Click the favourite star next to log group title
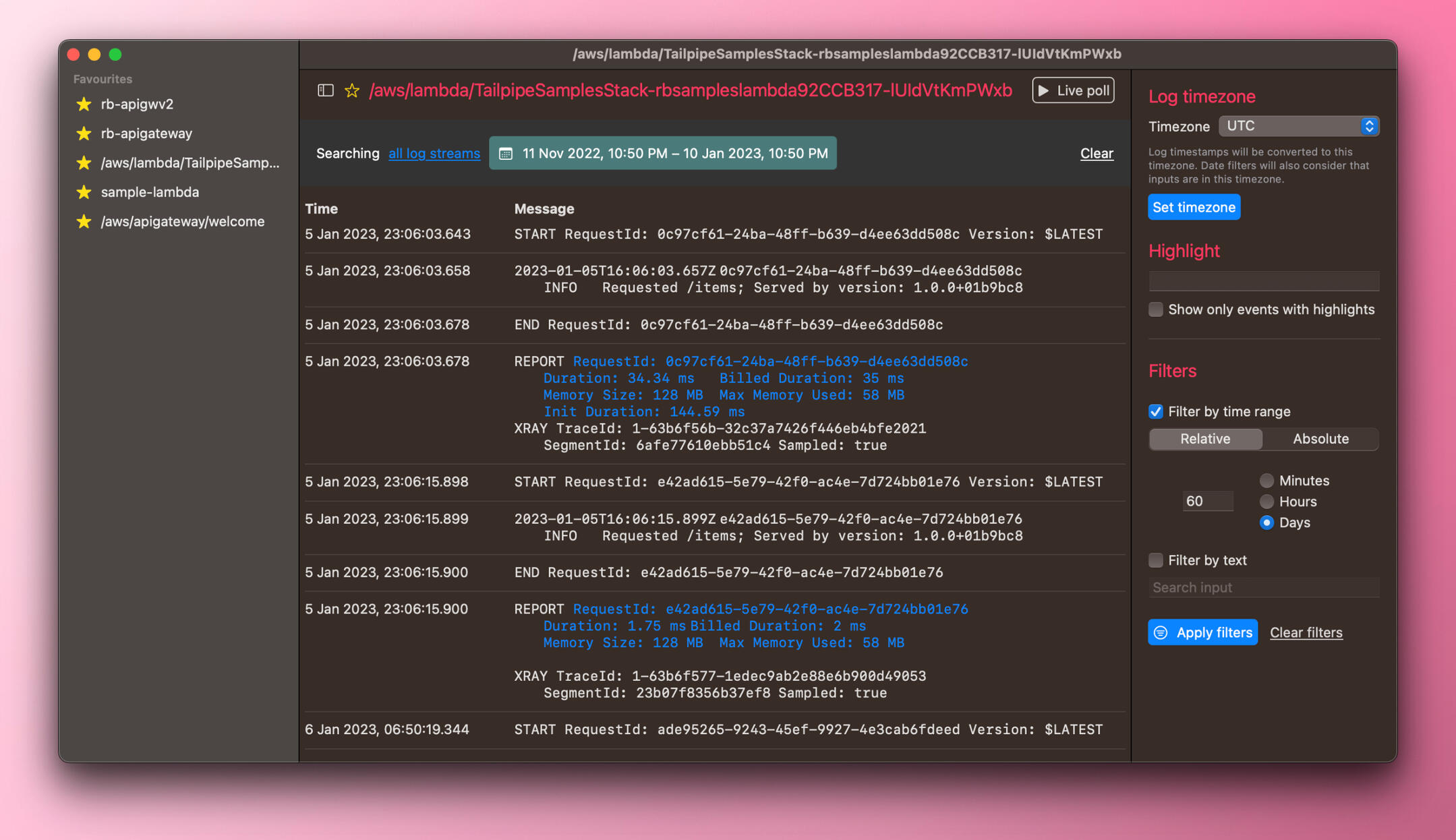The image size is (1456, 840). tap(352, 90)
